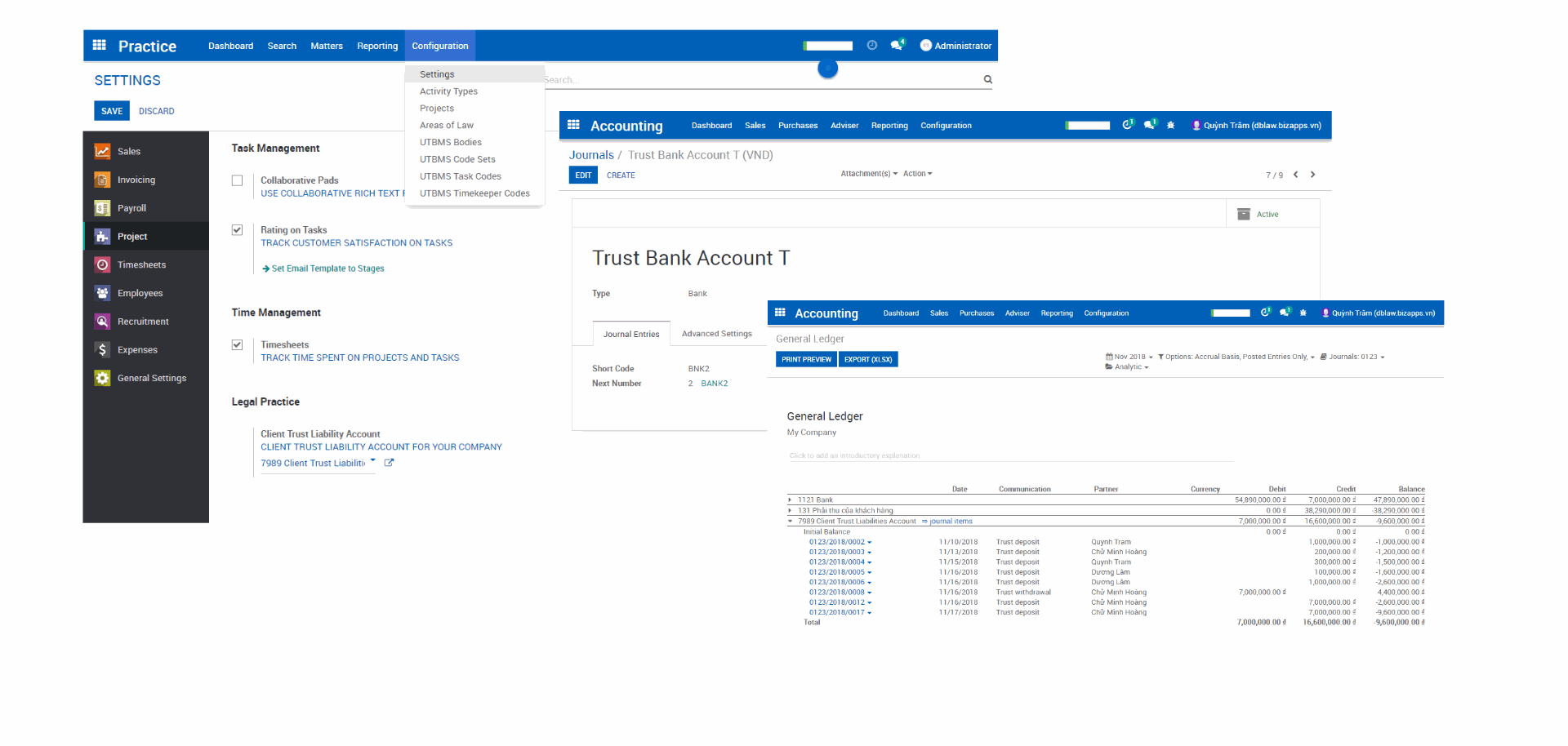
Task: Open the Timesheets icon in the sidebar
Action: tap(102, 264)
